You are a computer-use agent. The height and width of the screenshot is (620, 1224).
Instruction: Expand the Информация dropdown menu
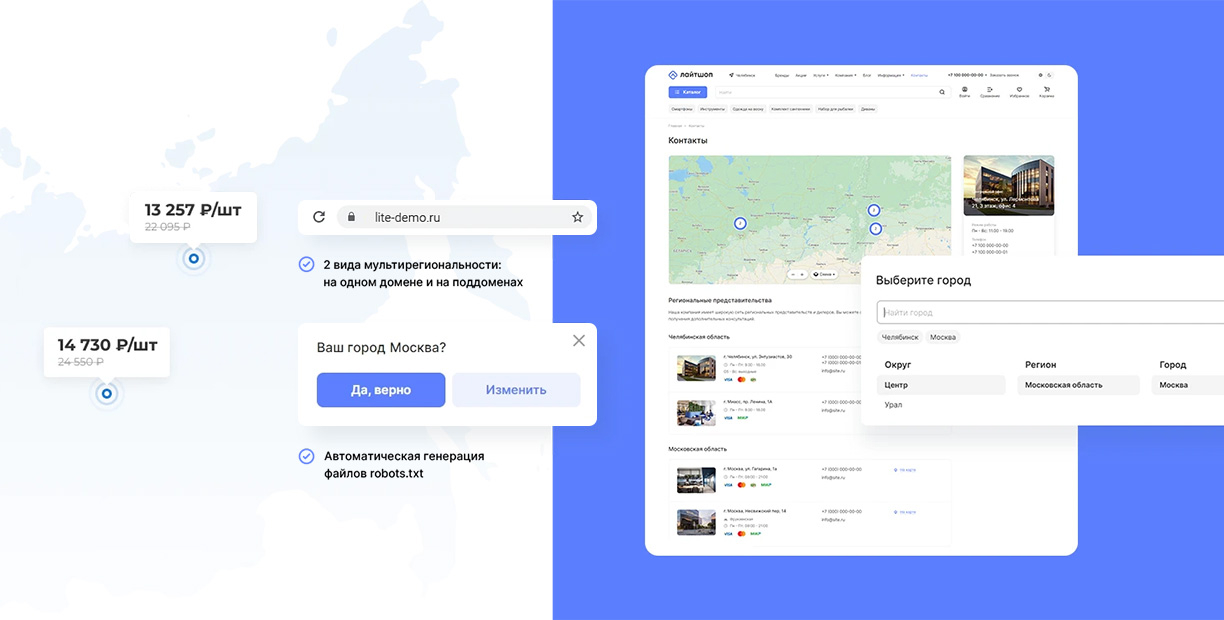tap(890, 75)
